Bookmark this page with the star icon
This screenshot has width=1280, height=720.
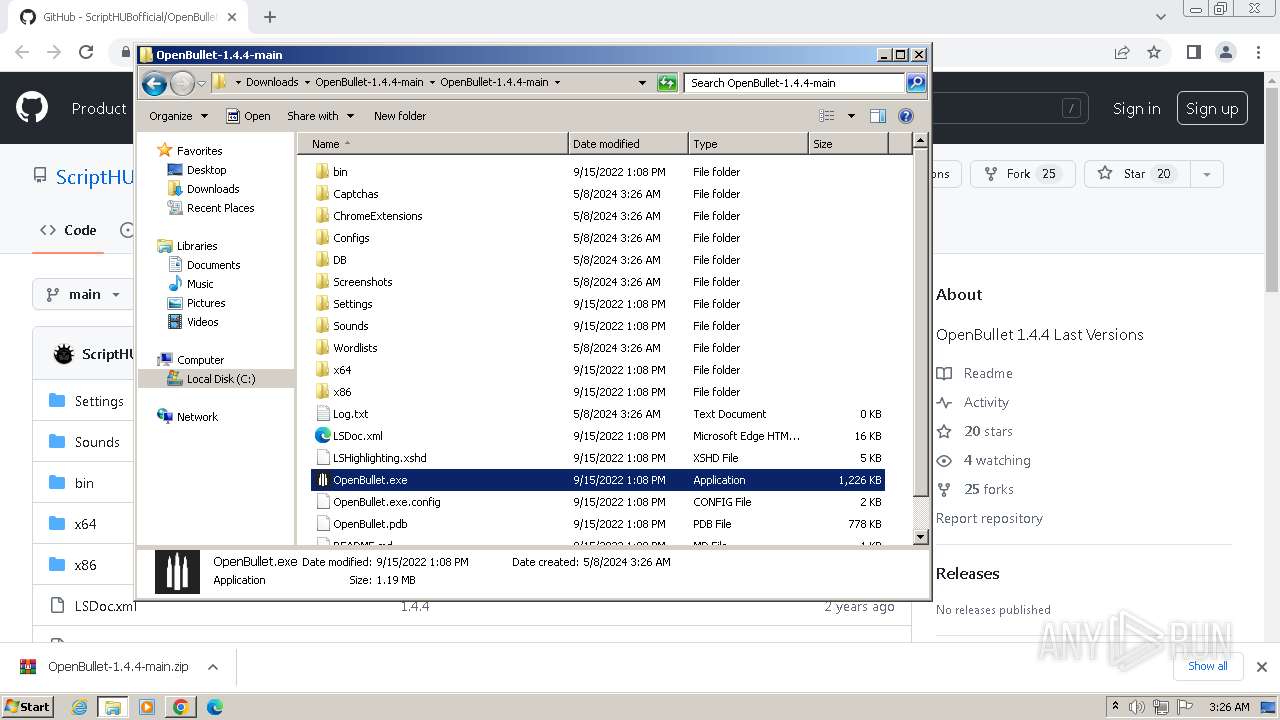point(1154,52)
